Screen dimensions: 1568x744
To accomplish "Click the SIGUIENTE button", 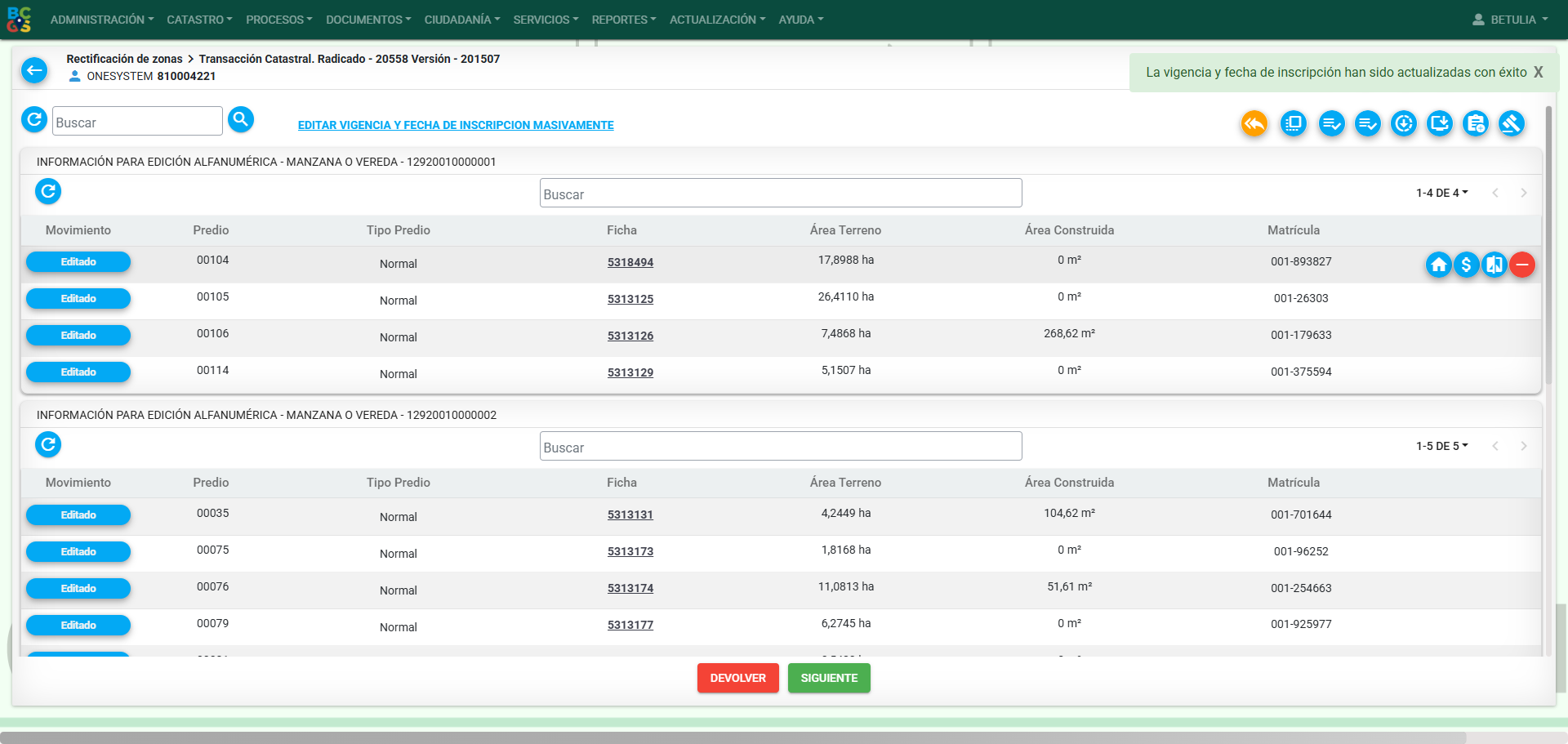I will point(829,678).
